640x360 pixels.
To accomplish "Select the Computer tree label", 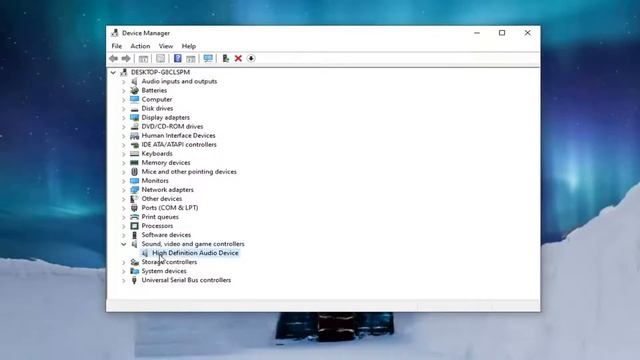I will (x=157, y=99).
